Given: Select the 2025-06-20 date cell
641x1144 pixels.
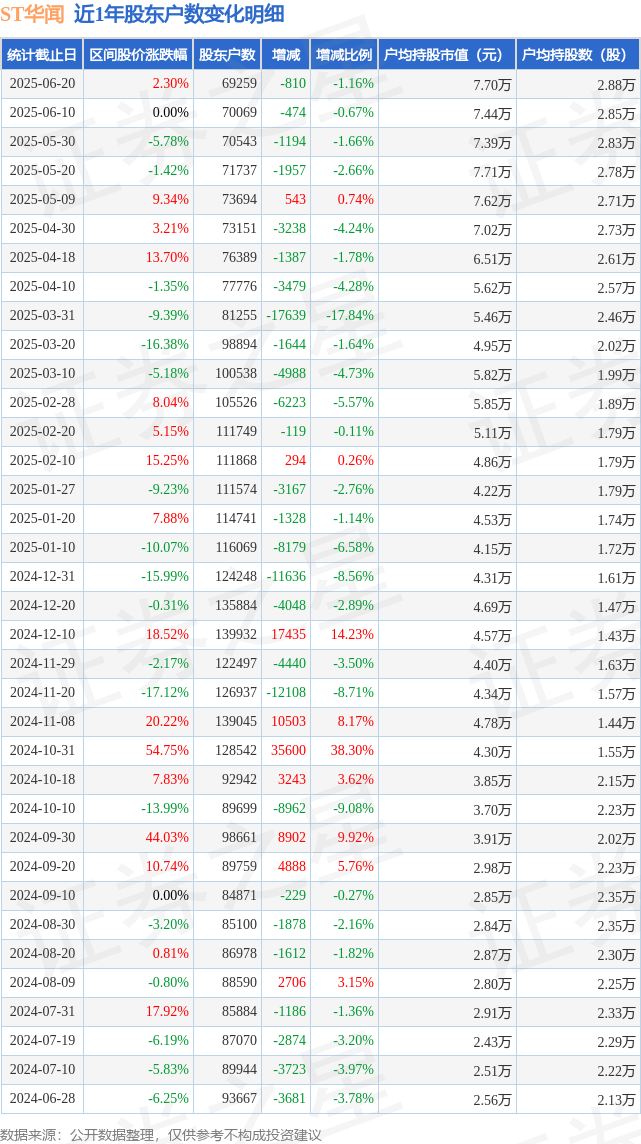Looking at the screenshot, I should coord(42,84).
